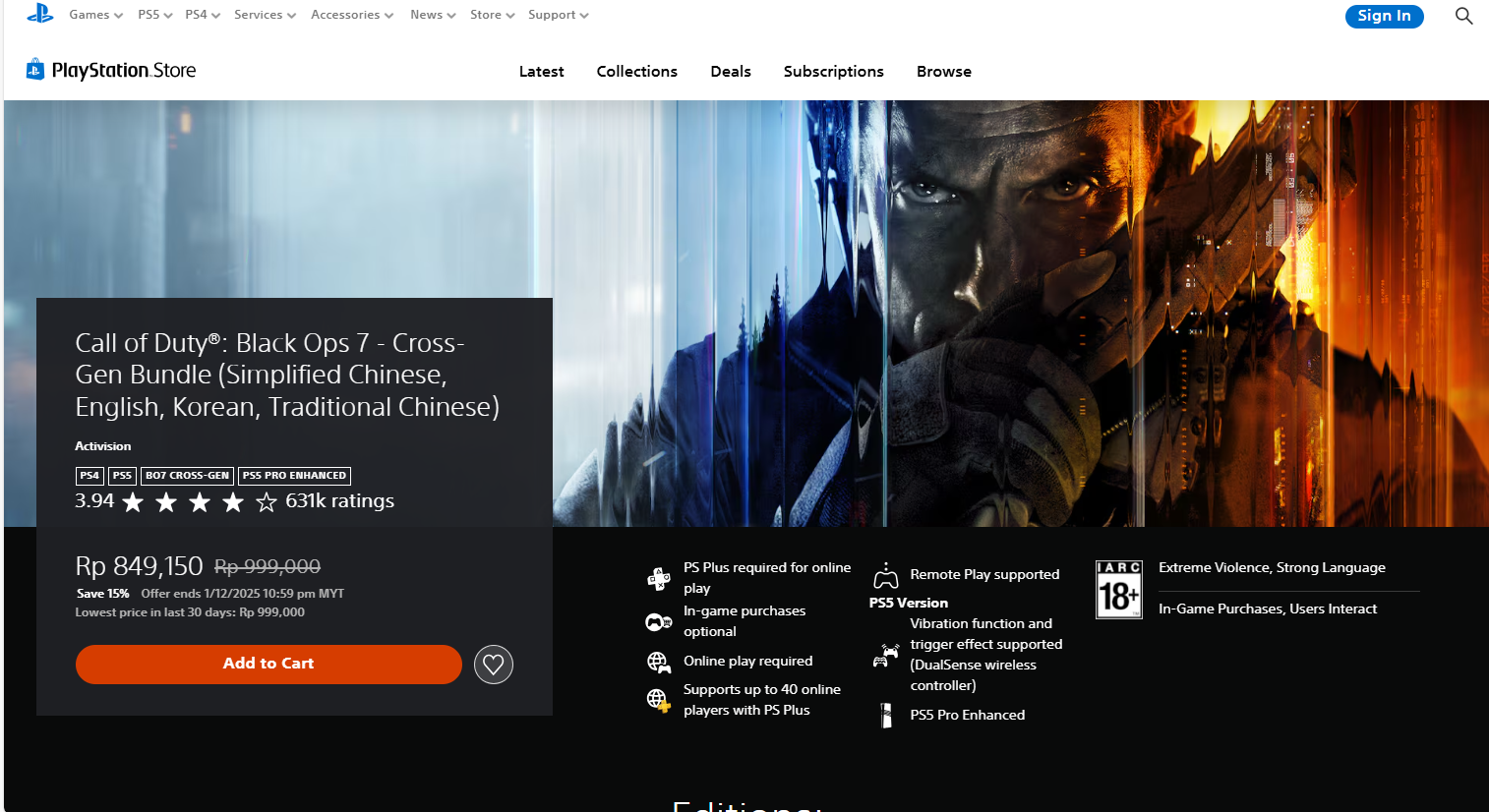Viewport: 1489px width, 812px height.
Task: Open search with the magnifier icon
Action: 1463,16
